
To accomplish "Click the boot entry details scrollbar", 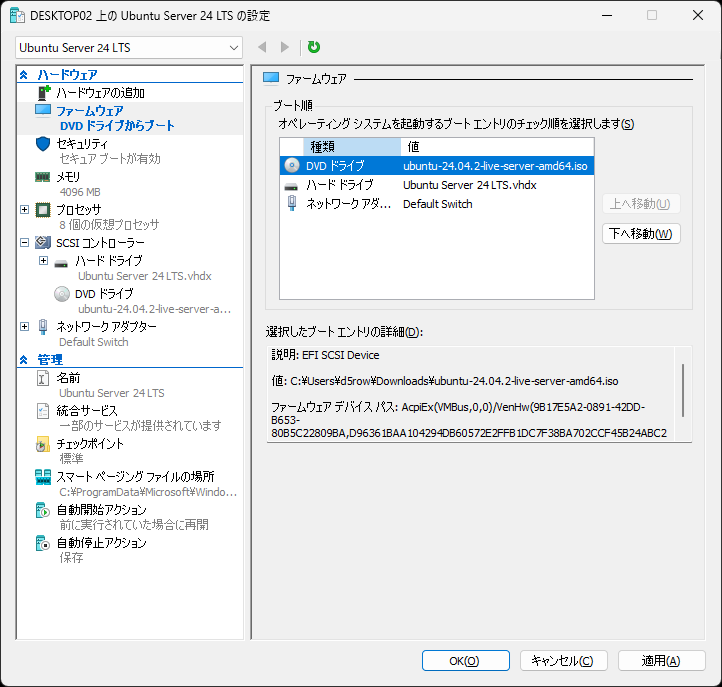I will point(683,390).
